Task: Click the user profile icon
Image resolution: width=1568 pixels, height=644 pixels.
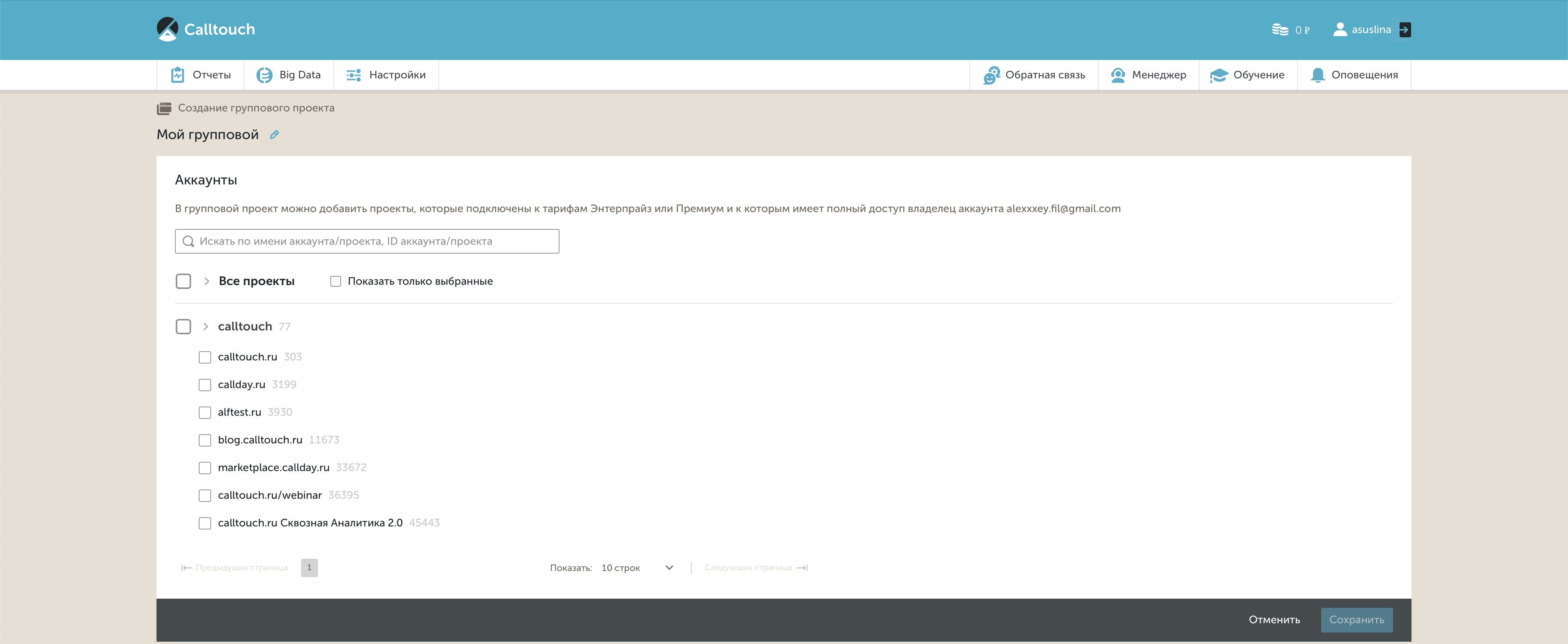Action: click(x=1340, y=29)
